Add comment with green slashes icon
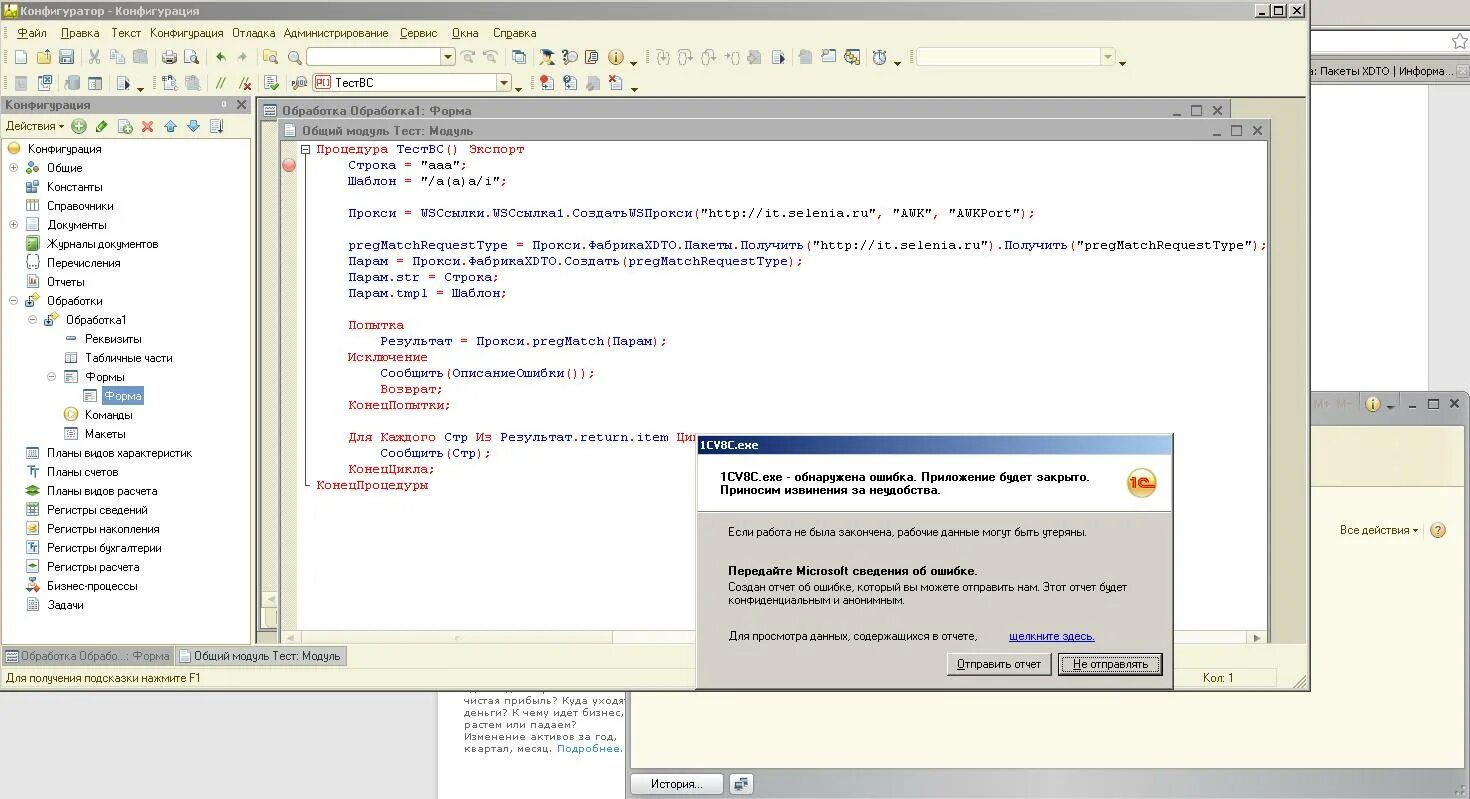 220,83
